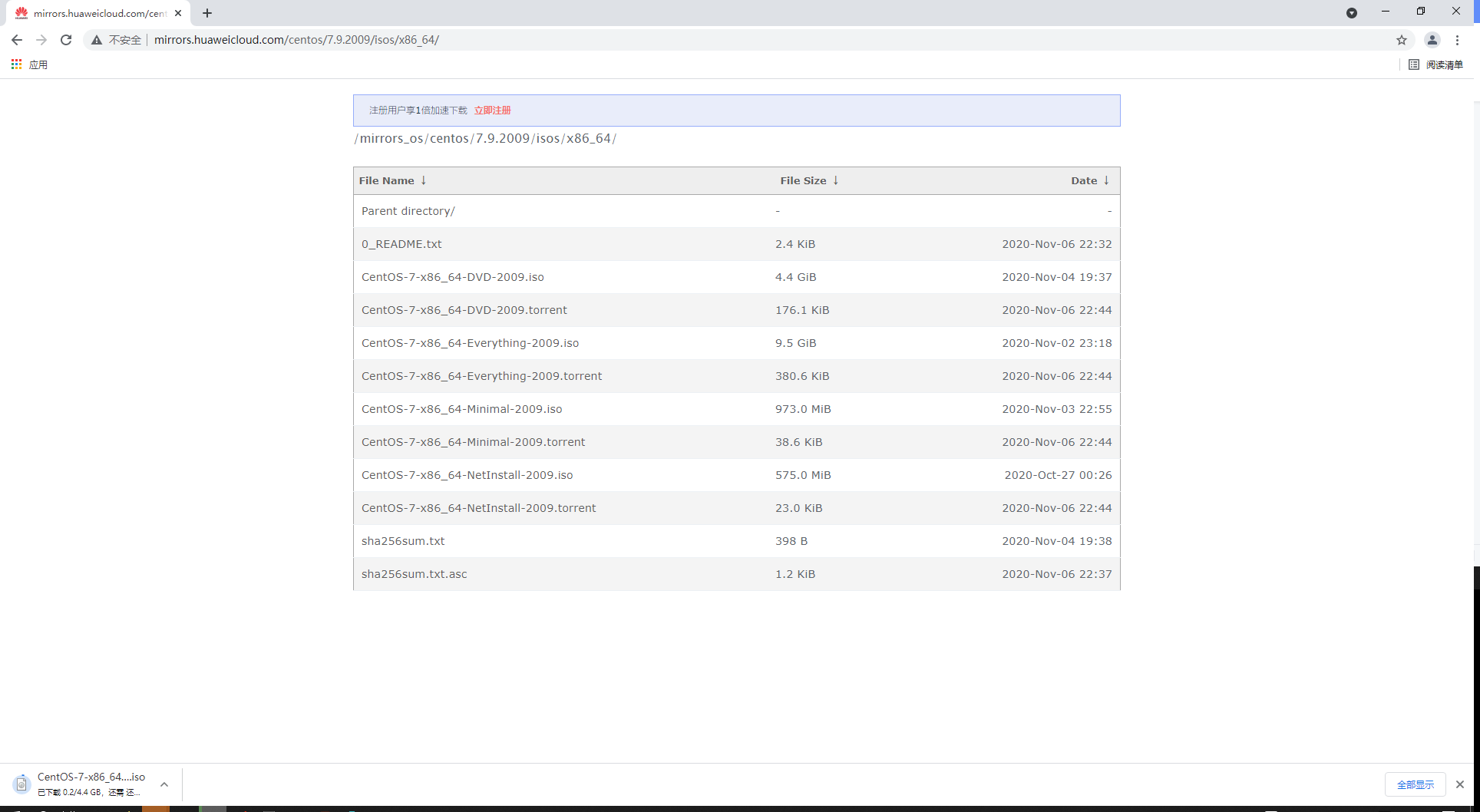Image resolution: width=1480 pixels, height=812 pixels.
Task: Click the date 2020-Nov-06 22:37
Action: click(x=1057, y=574)
